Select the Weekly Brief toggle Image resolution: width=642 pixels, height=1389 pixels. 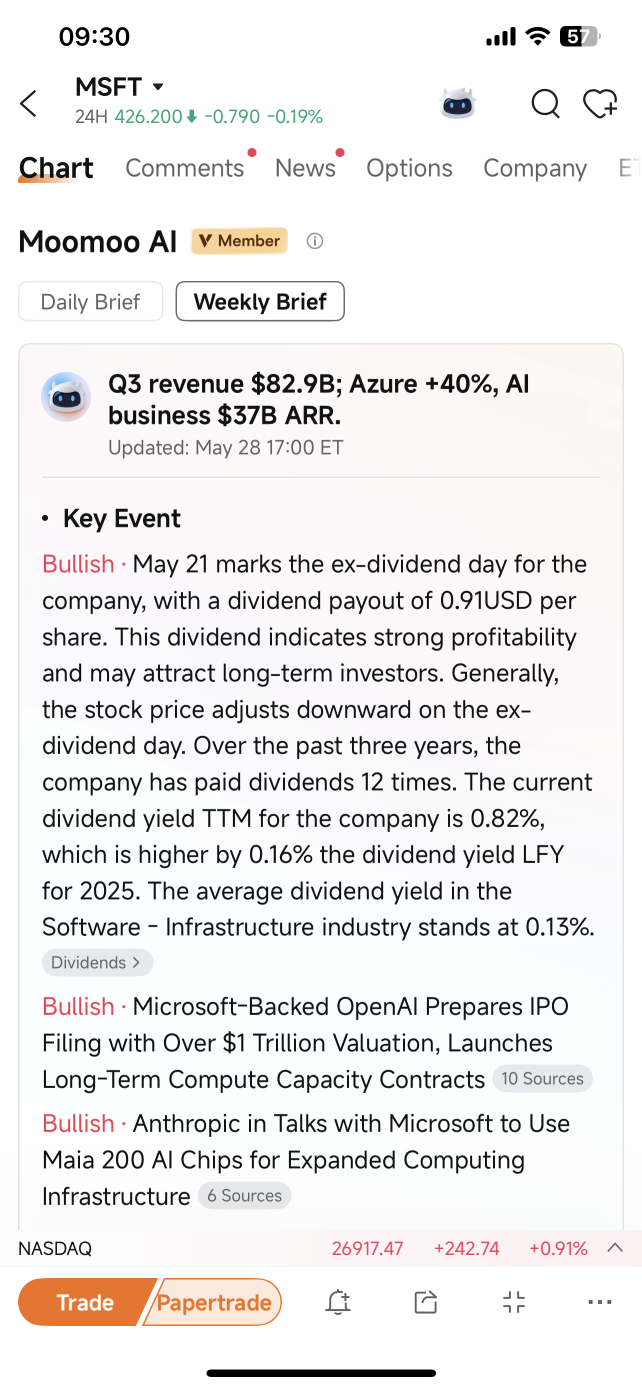[x=260, y=302]
